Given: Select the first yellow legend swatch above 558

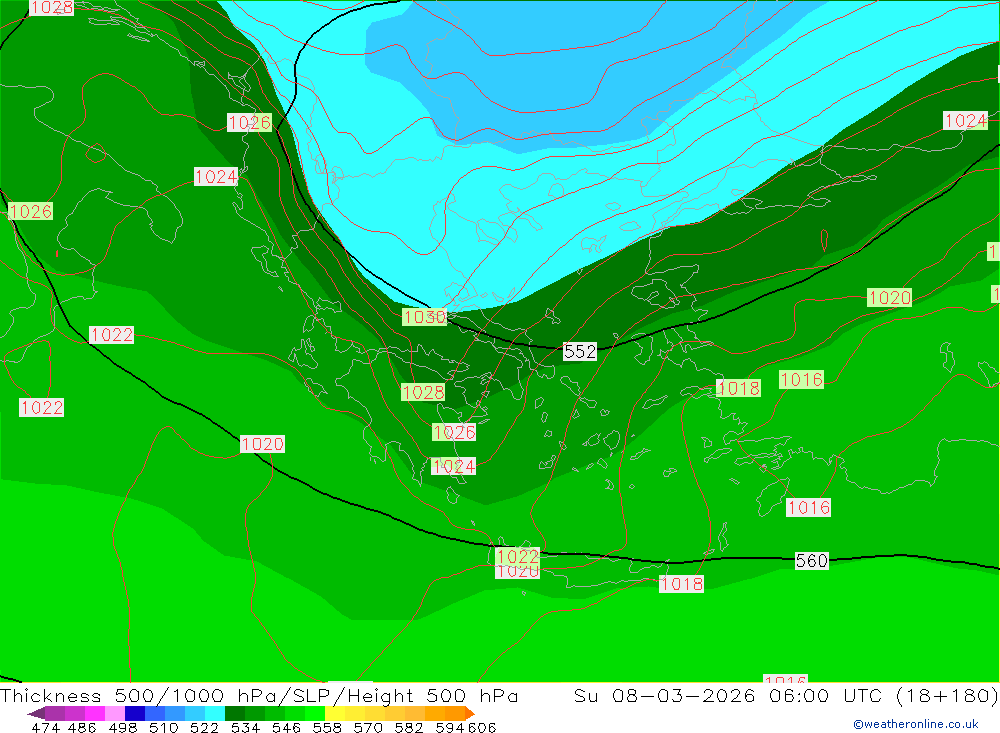Looking at the screenshot, I should pos(335,713).
